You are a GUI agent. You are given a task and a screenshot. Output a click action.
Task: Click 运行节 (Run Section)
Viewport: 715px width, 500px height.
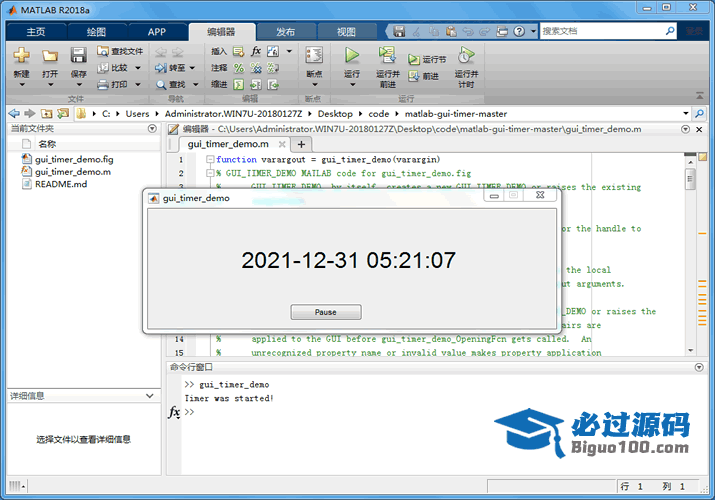coord(427,60)
